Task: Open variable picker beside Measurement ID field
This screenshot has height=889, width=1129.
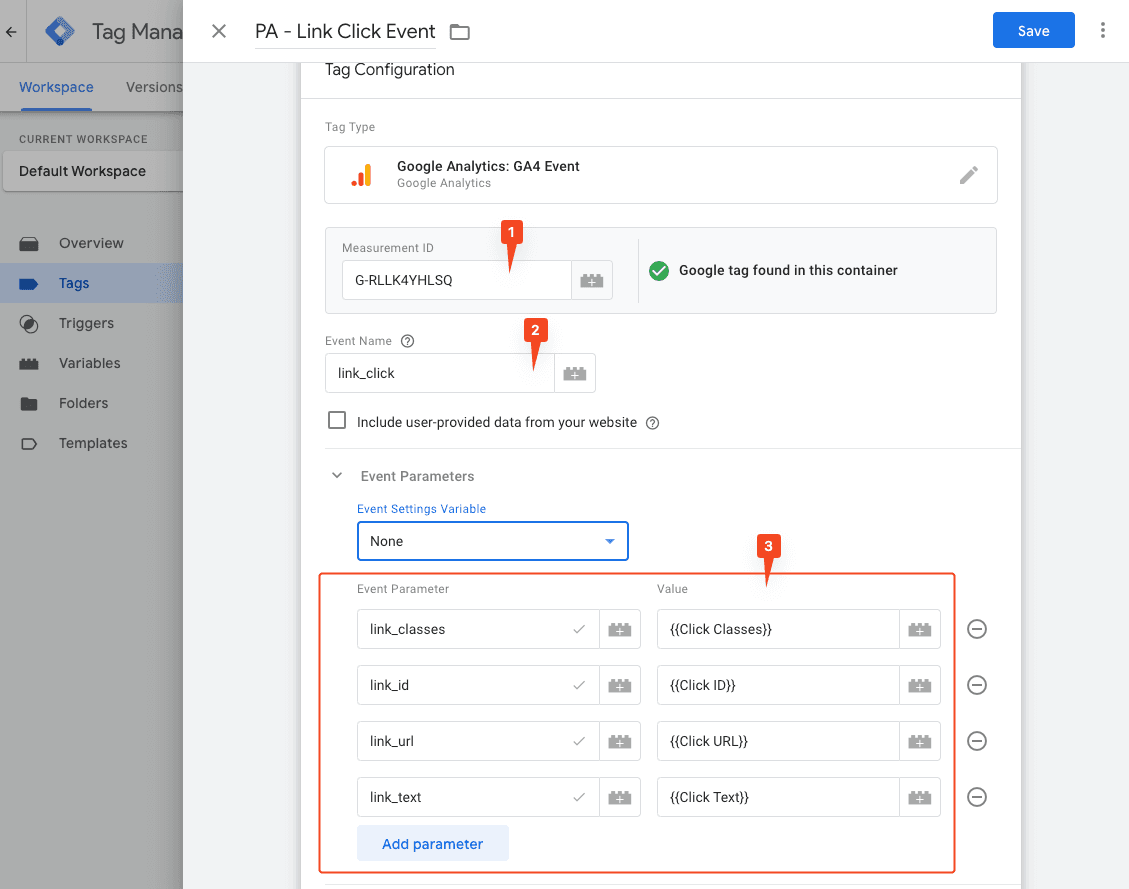Action: [x=591, y=281]
